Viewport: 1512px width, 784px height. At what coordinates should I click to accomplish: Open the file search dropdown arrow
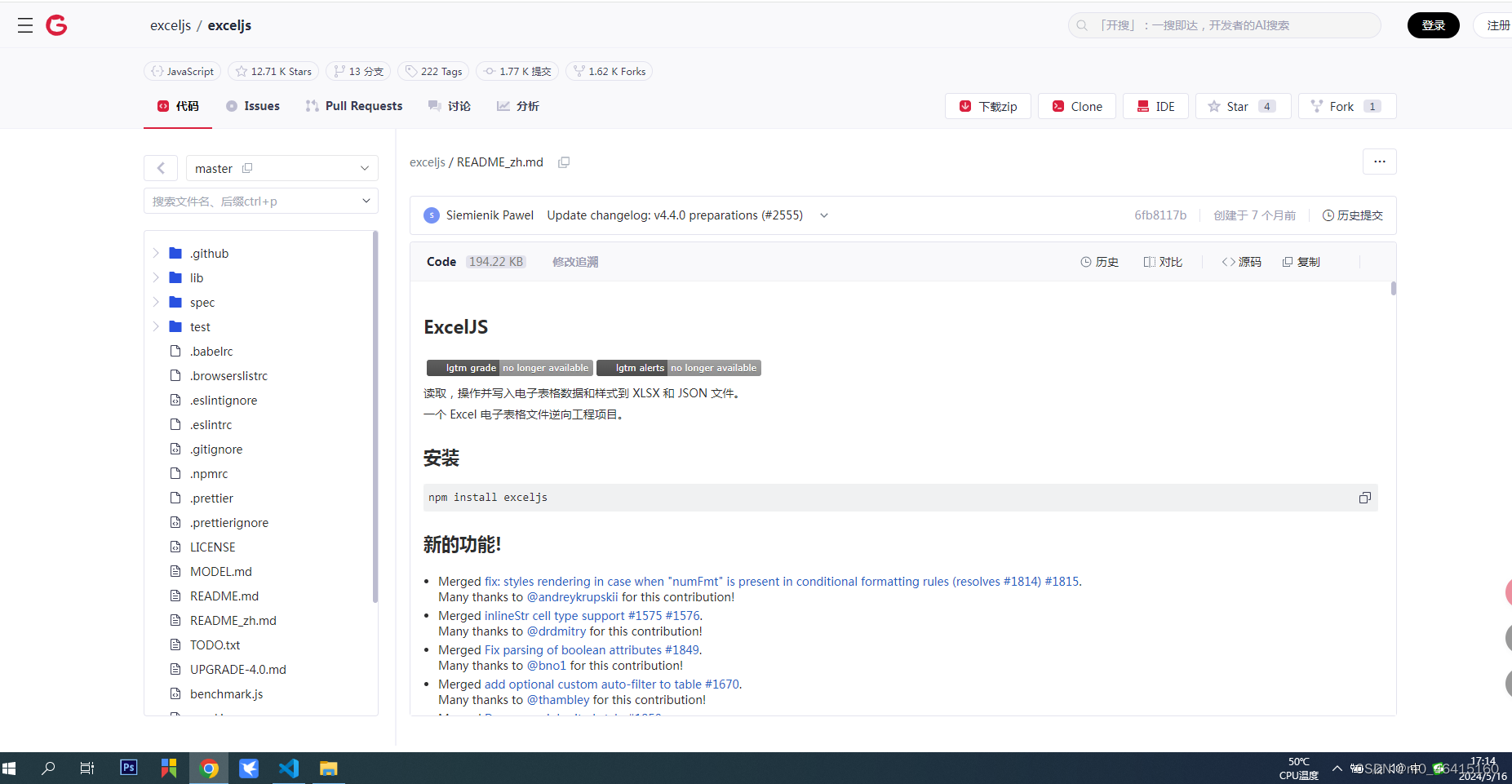pos(366,201)
